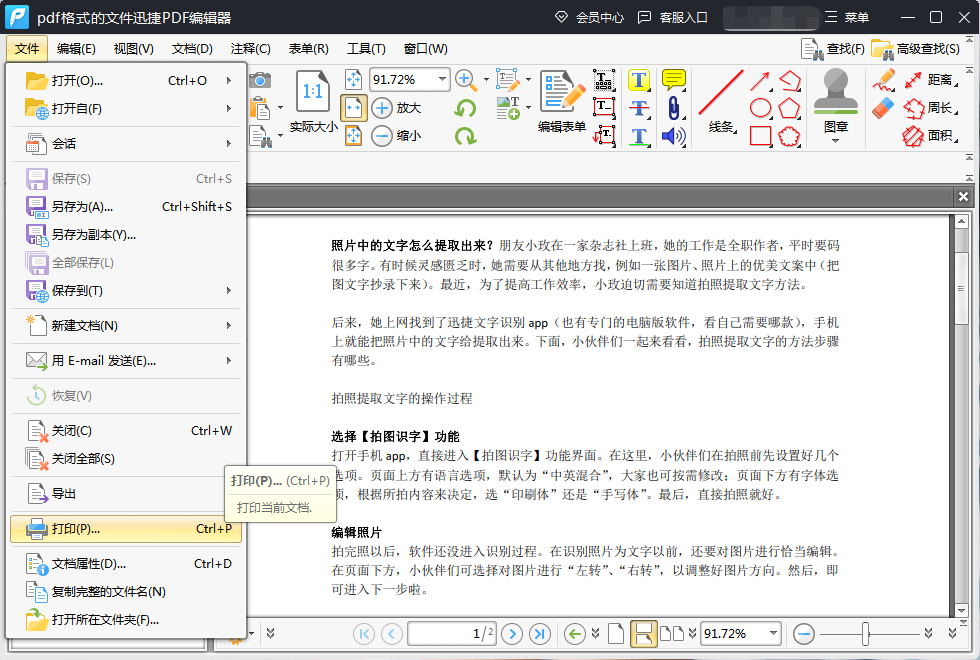Toggle single page layout in status bar
This screenshot has width=980, height=660.
(616, 633)
